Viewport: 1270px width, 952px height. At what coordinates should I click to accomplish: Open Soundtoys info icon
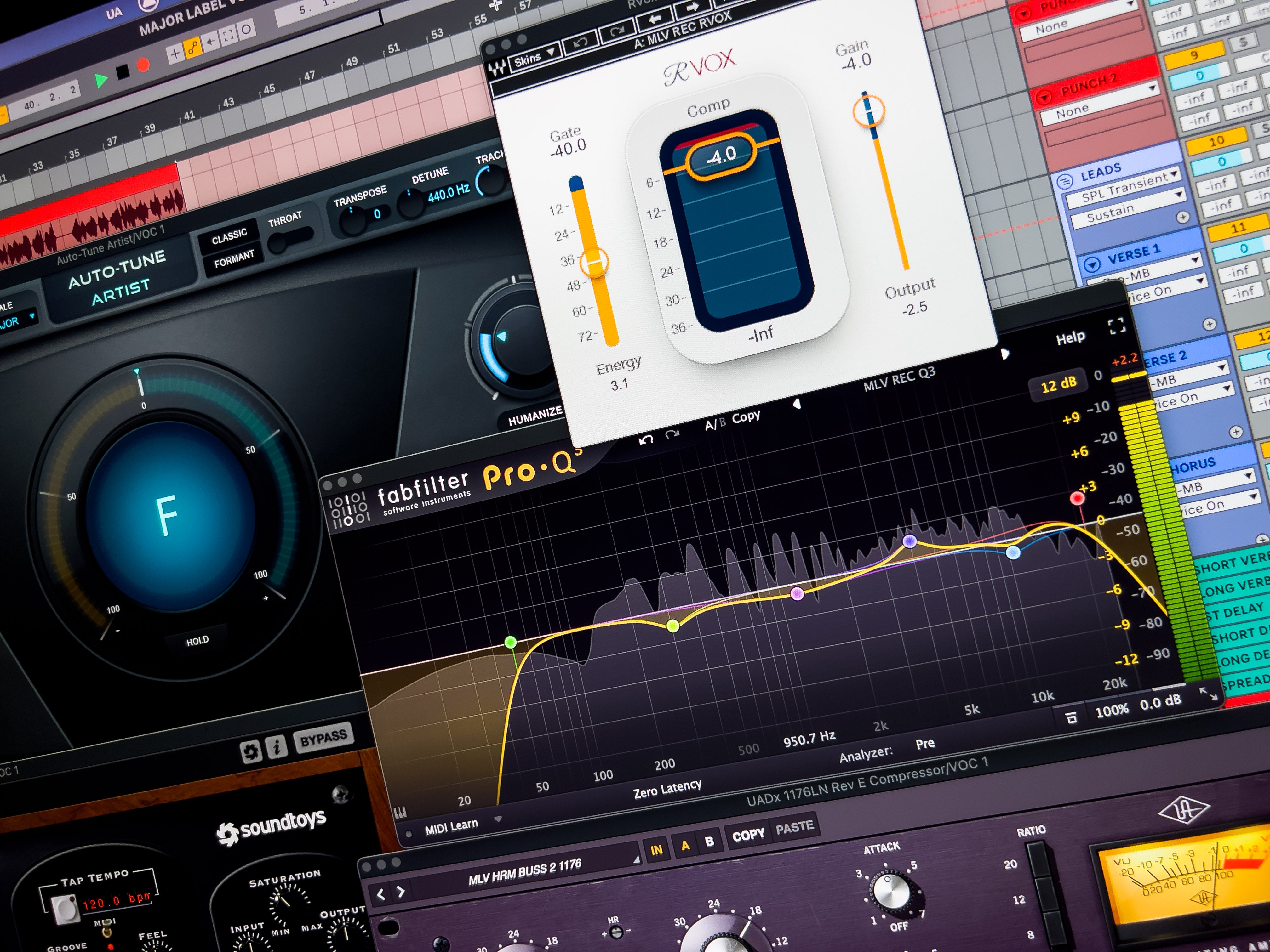pos(277,747)
